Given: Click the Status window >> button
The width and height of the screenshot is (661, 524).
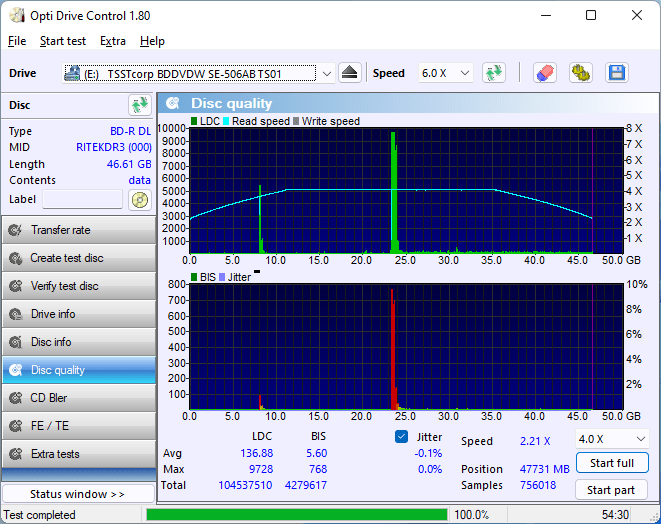Looking at the screenshot, I should tap(78, 494).
